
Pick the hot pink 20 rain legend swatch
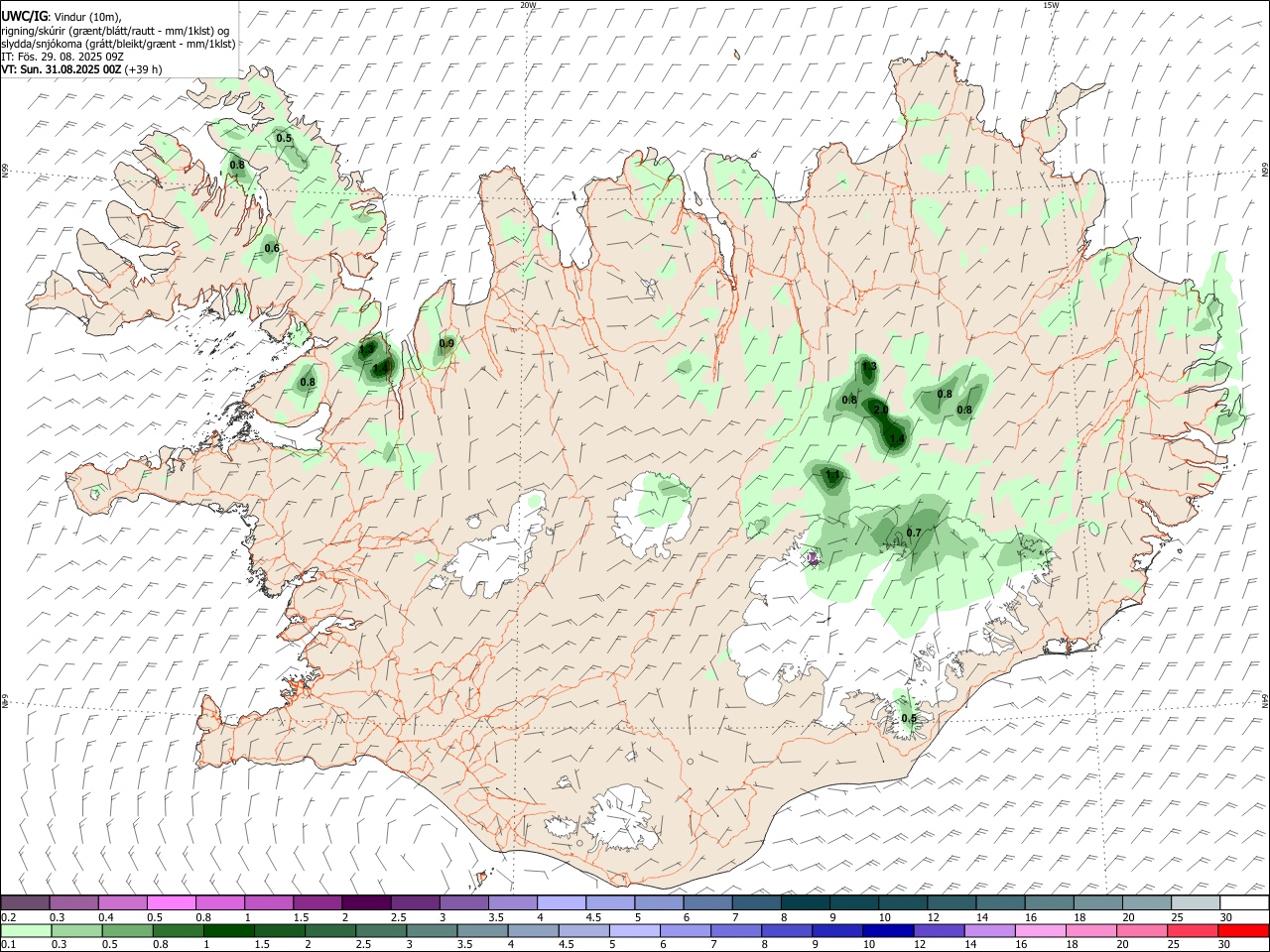[x=1142, y=930]
